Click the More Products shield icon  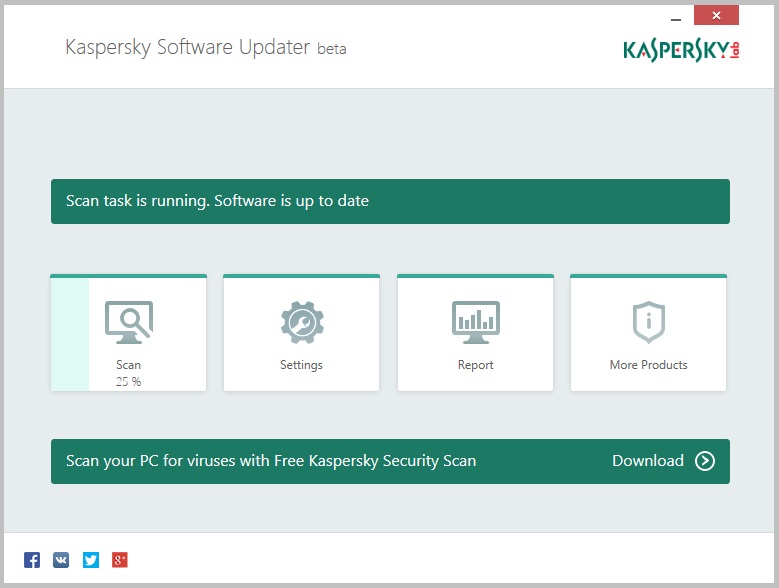648,322
